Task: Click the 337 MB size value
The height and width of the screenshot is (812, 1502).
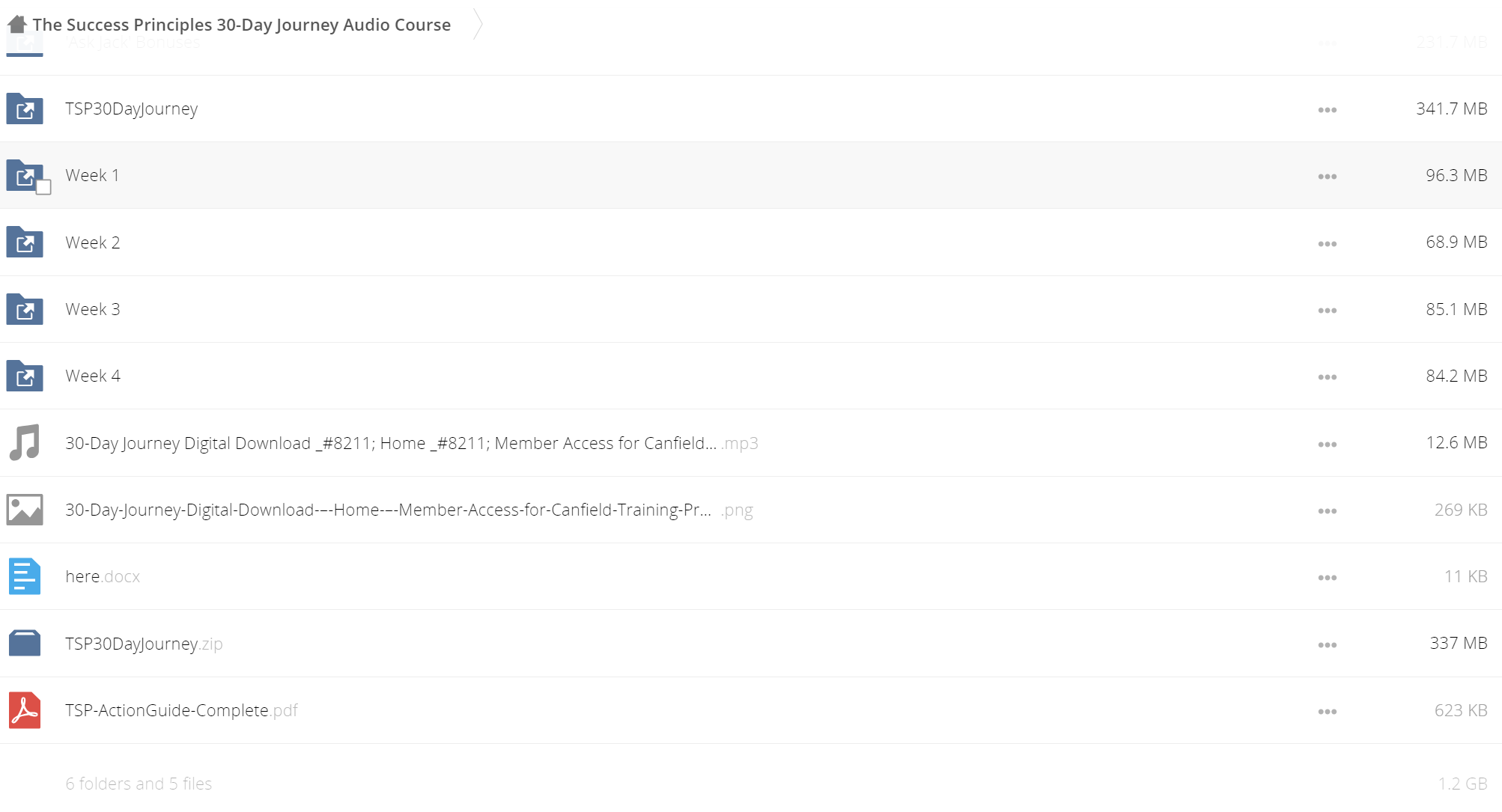Action: click(x=1459, y=643)
